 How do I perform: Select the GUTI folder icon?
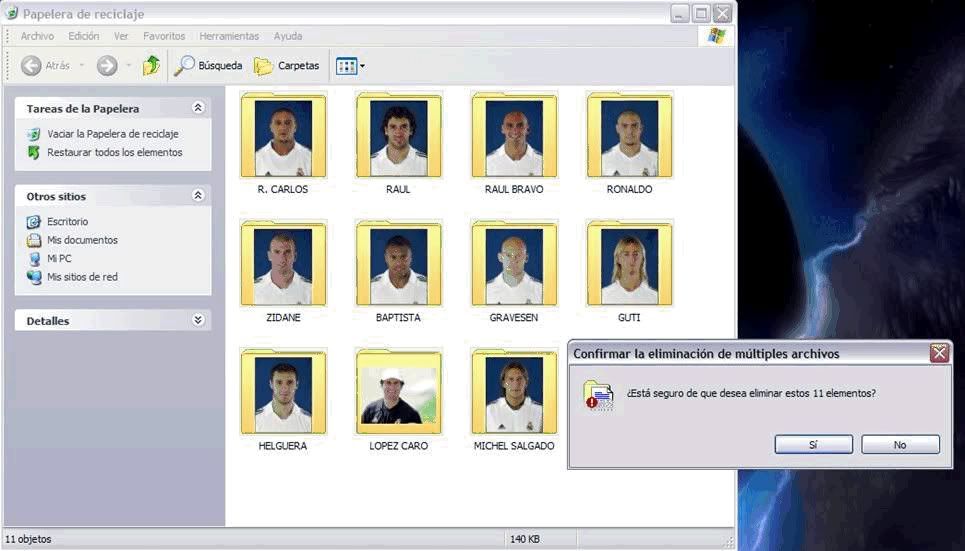click(629, 263)
